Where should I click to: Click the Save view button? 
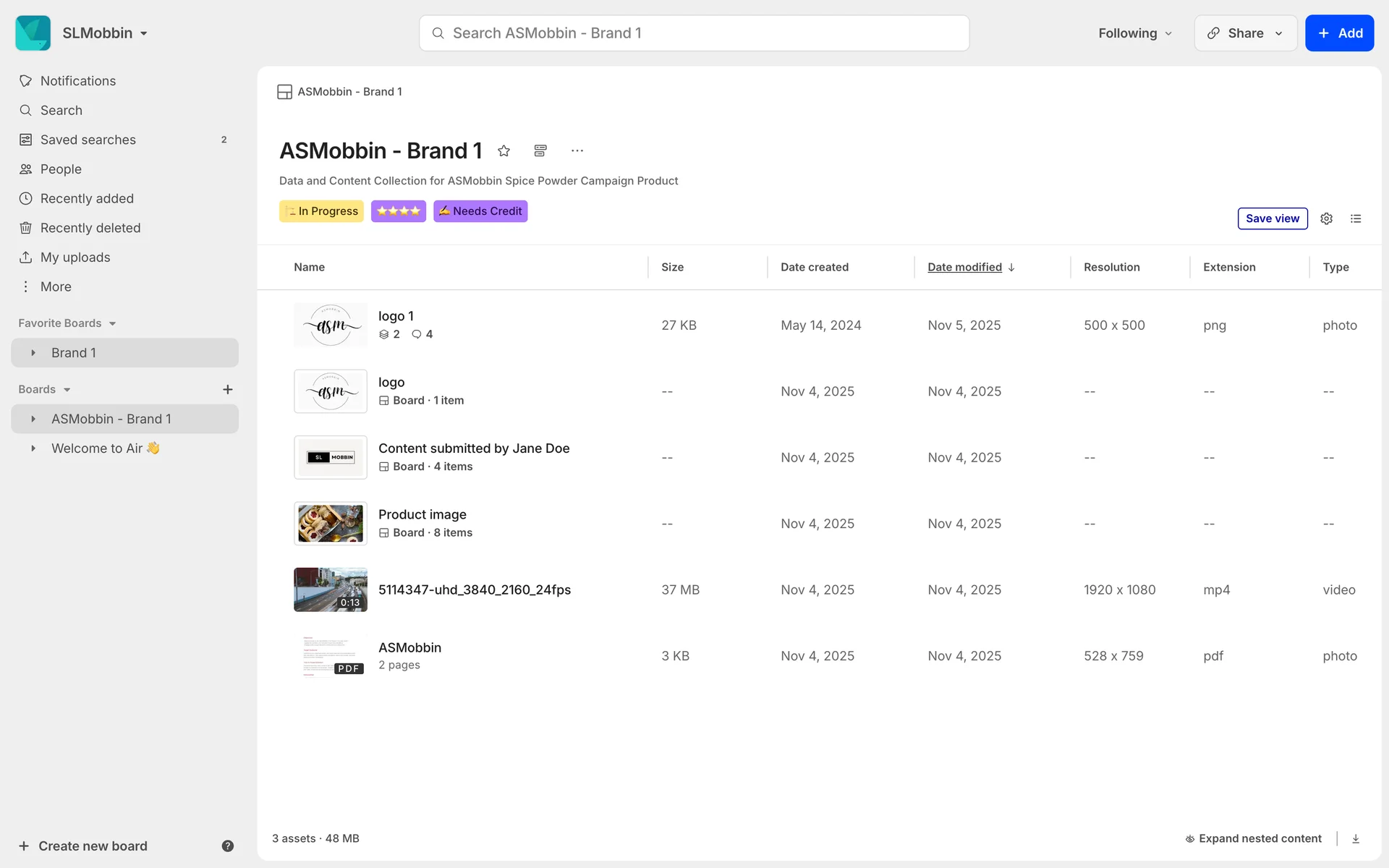tap(1272, 218)
